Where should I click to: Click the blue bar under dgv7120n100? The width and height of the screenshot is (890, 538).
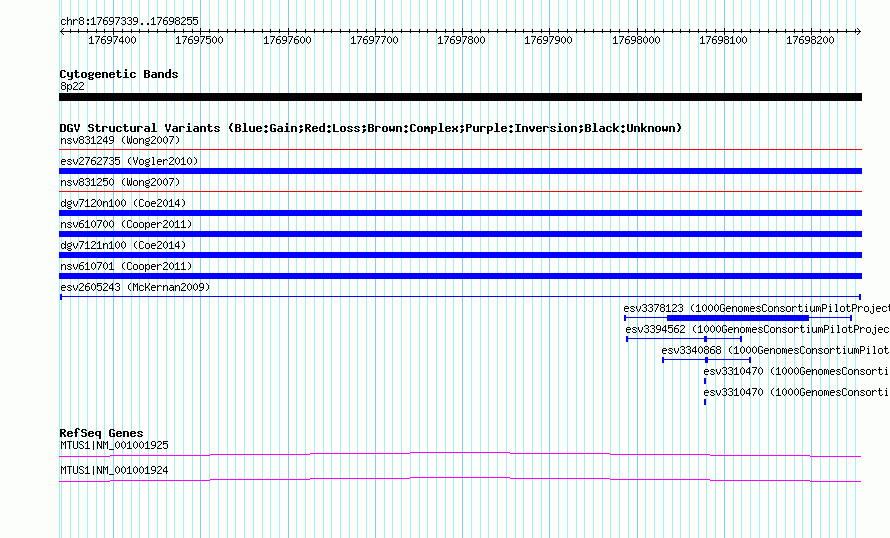point(460,213)
